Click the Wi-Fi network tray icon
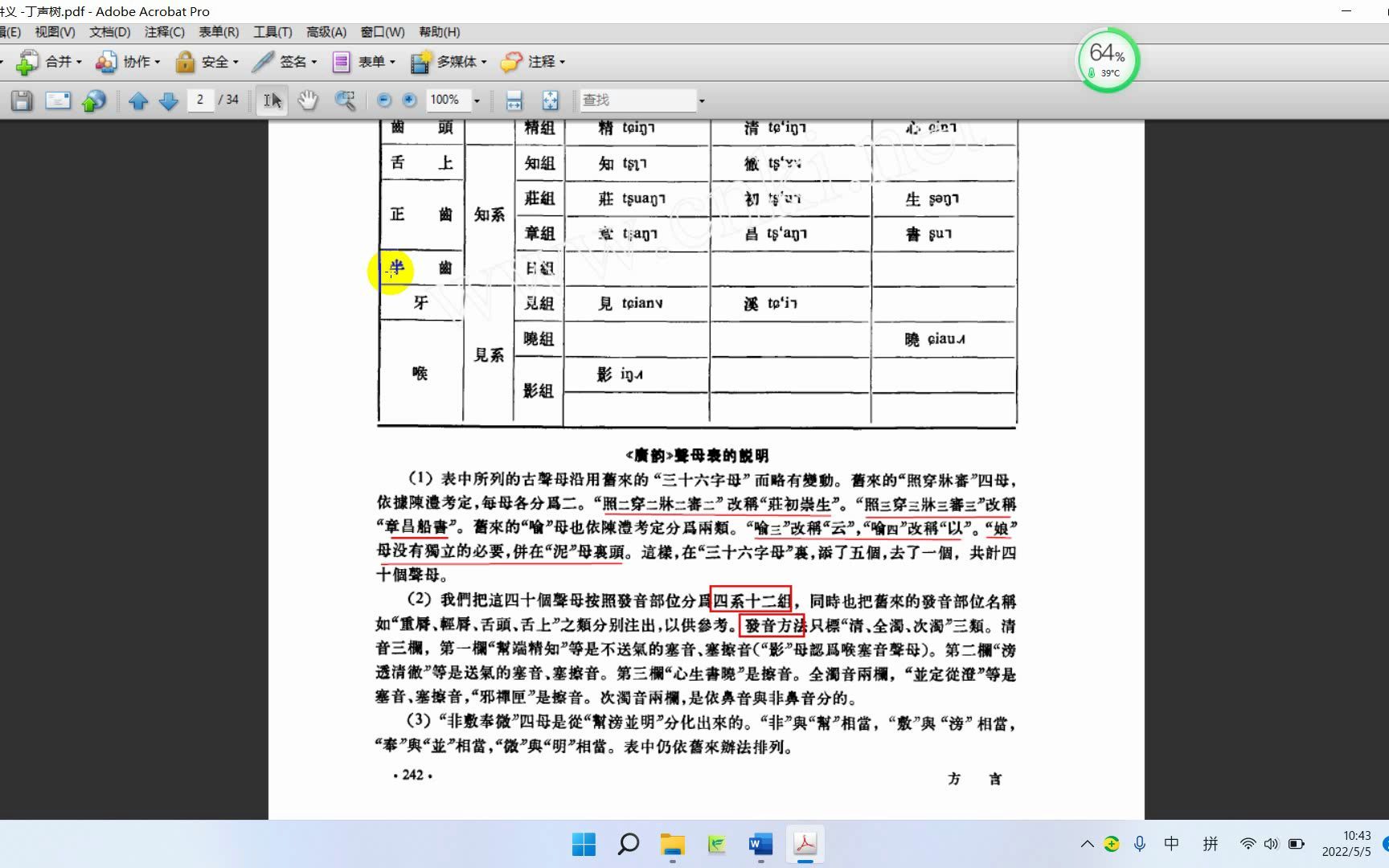The height and width of the screenshot is (868, 1389). (x=1248, y=844)
